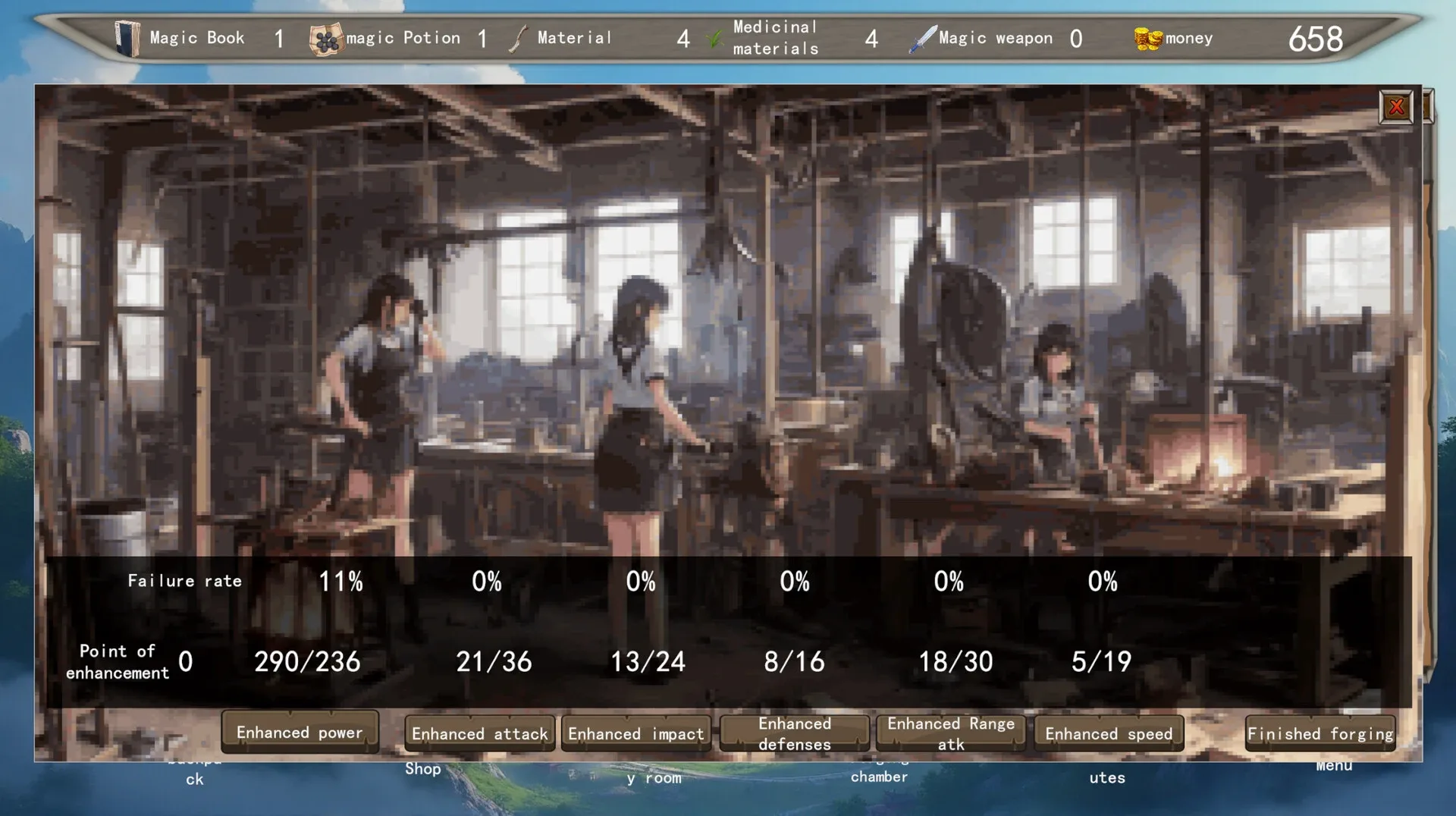1456x816 pixels.
Task: Click the Material stick icon
Action: coord(518,39)
